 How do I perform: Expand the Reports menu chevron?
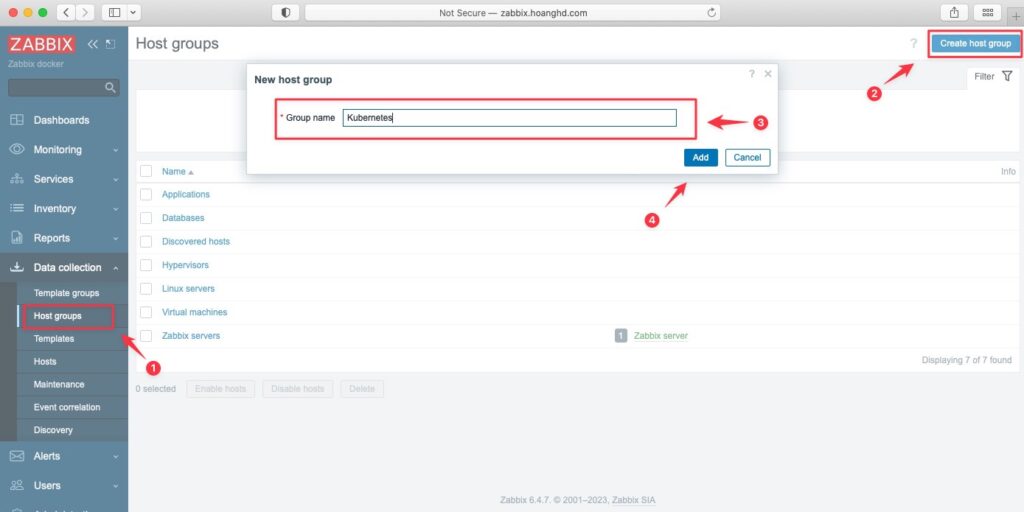pyautogui.click(x=116, y=238)
